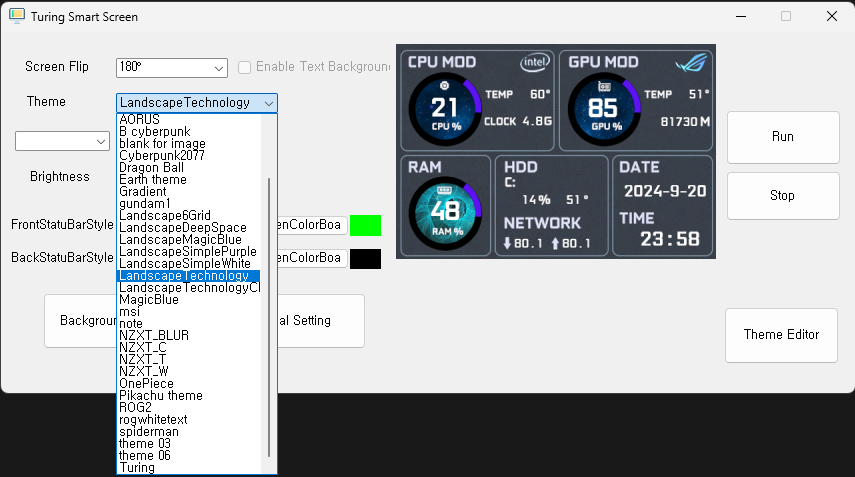This screenshot has width=855, height=477.
Task: Select NZXT_W theme
Action: click(x=189, y=371)
